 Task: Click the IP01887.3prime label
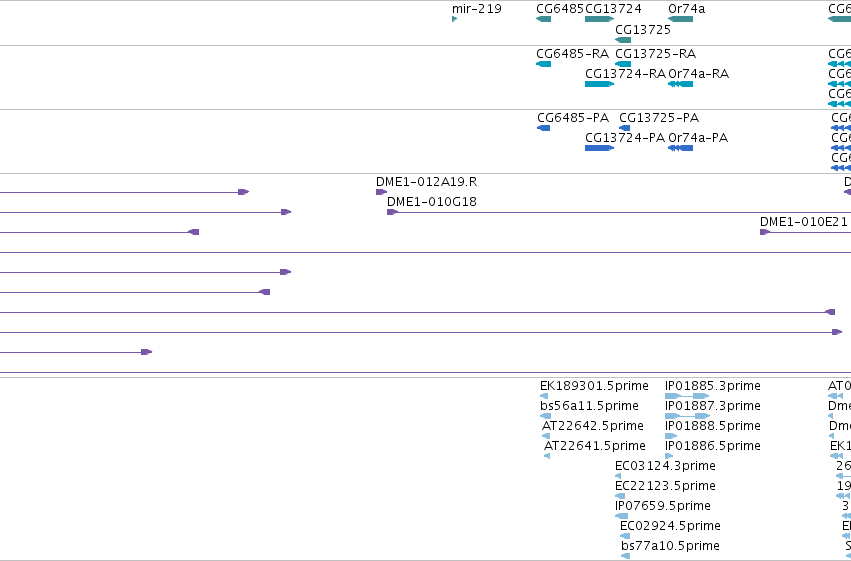point(713,406)
